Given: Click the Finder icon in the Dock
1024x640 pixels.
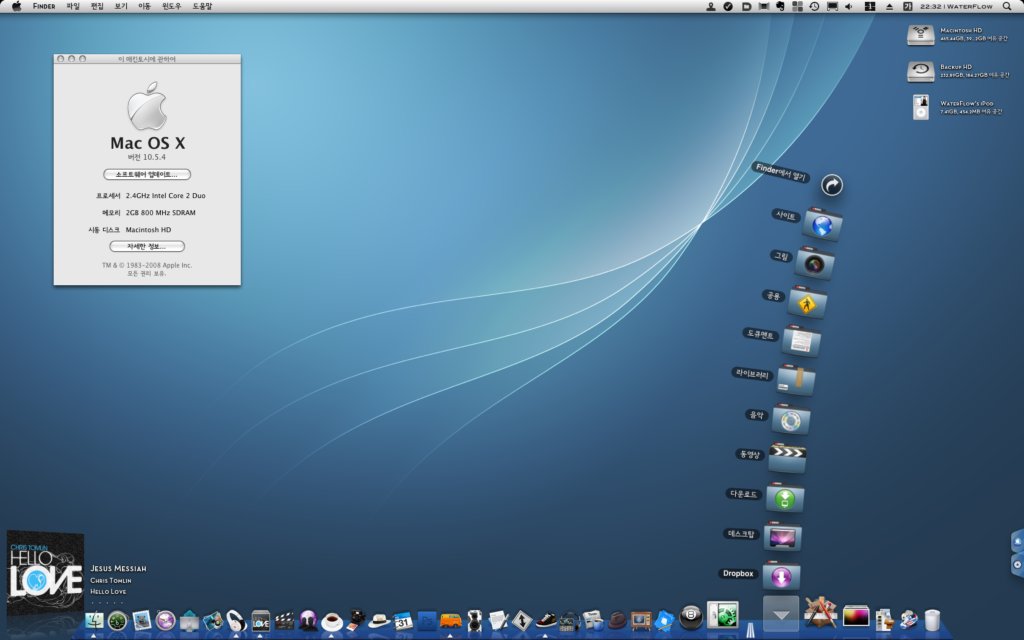Looking at the screenshot, I should click(x=94, y=620).
